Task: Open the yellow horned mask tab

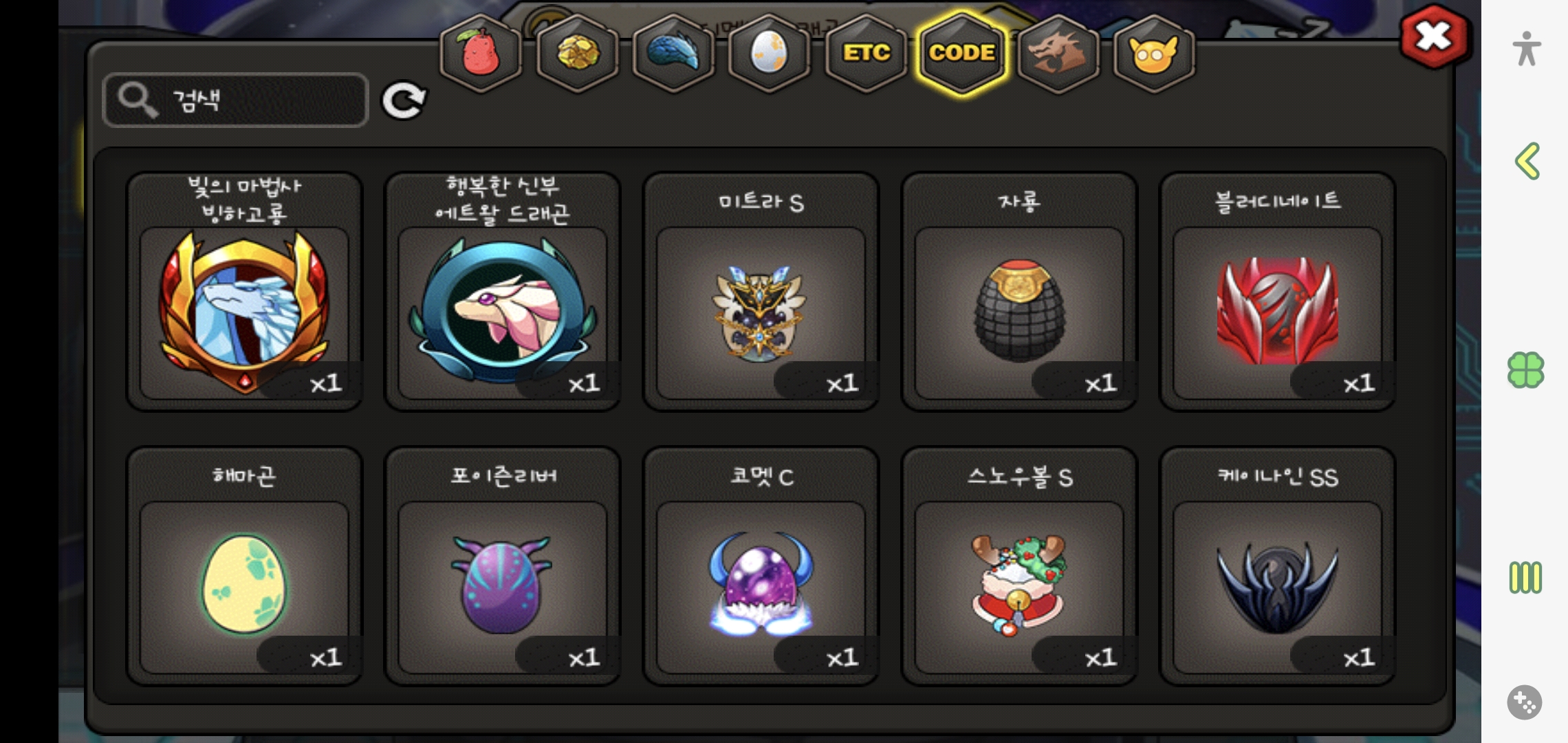Action: (1154, 53)
